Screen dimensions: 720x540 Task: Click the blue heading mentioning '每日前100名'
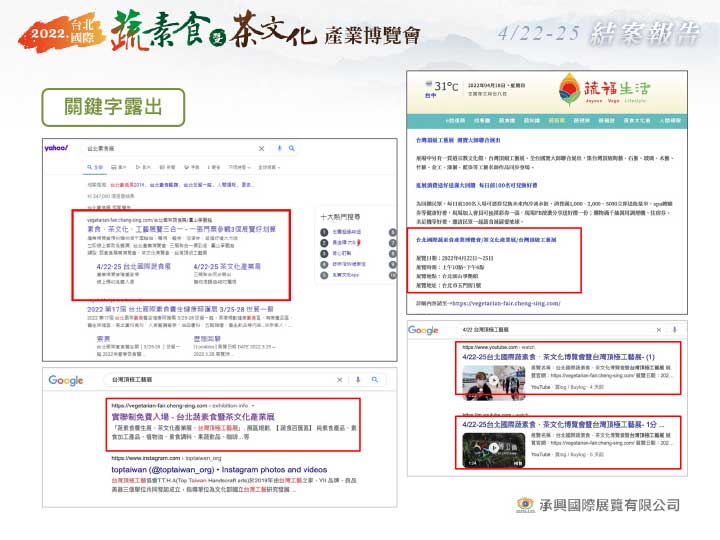tap(477, 186)
